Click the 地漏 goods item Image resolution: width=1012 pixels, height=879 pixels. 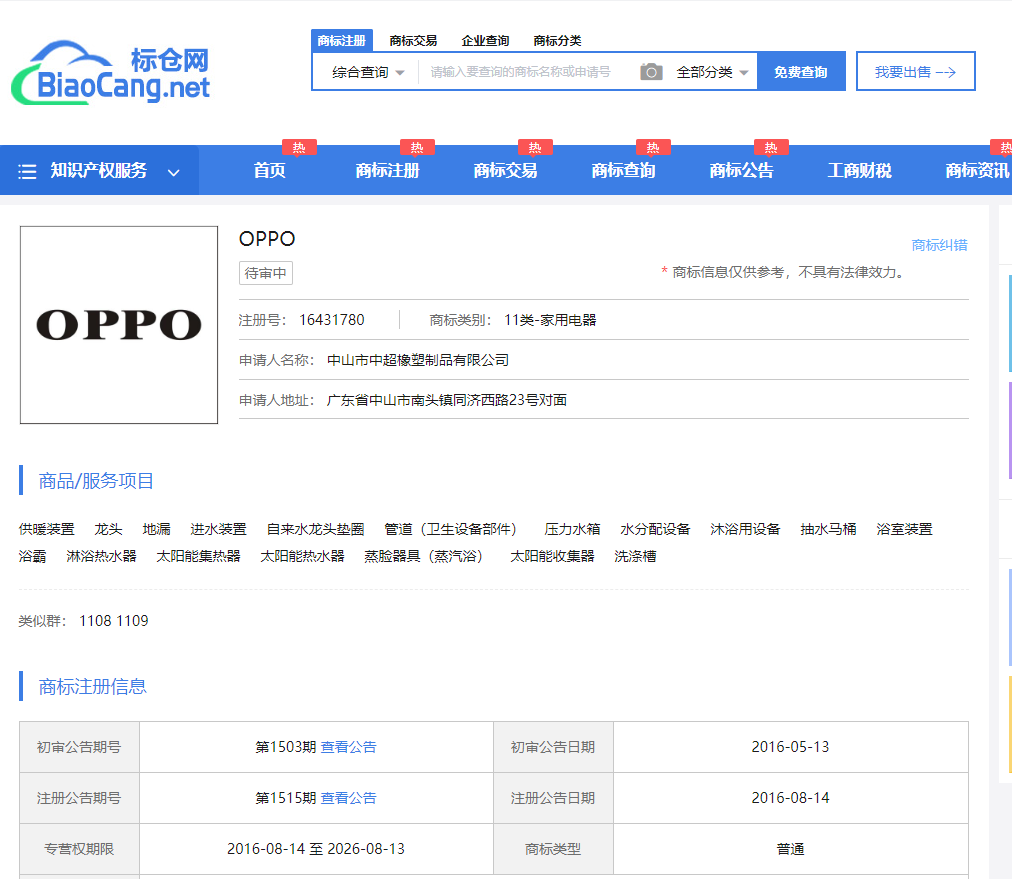tap(156, 529)
